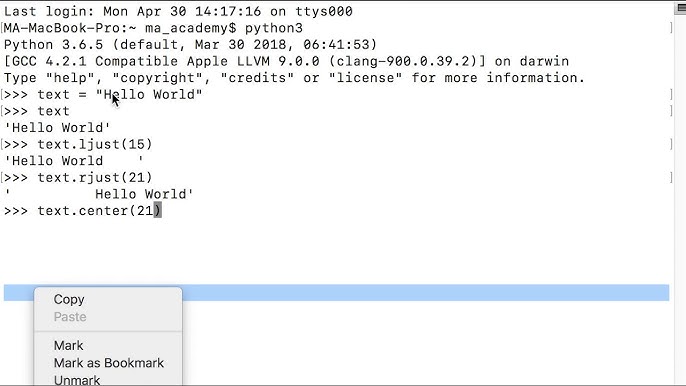Click the right mark bracket on the text.rjust(21) line
The image size is (686, 386).
tap(671, 178)
